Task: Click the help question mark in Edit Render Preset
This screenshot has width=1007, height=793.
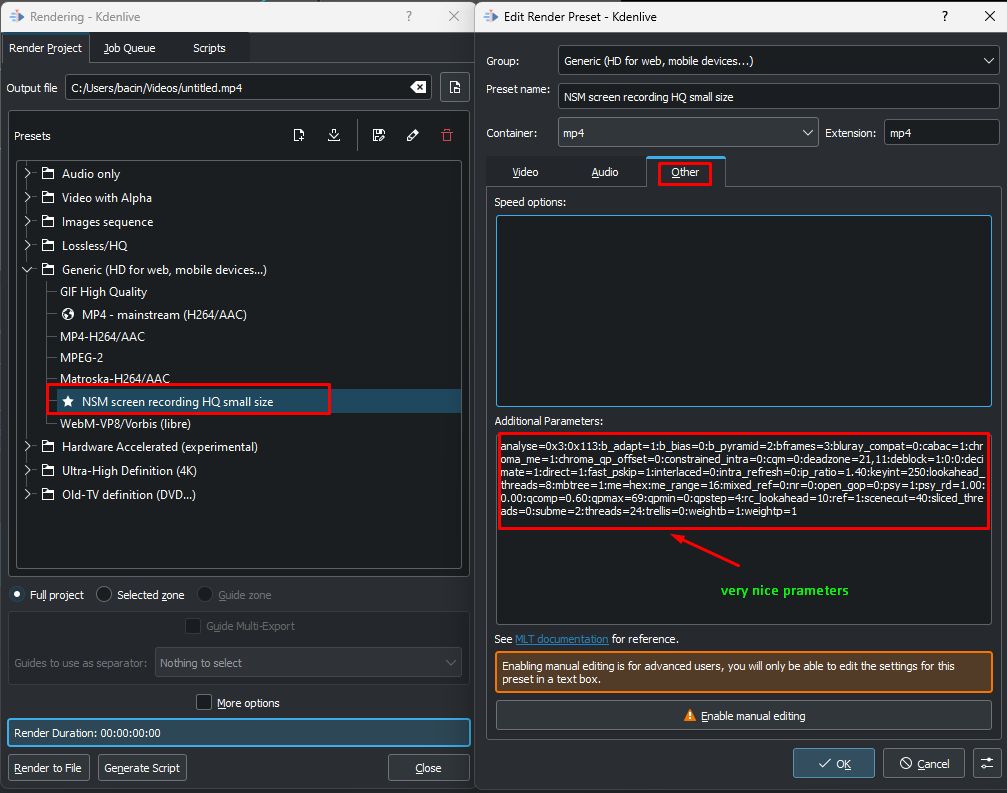Action: coord(945,16)
